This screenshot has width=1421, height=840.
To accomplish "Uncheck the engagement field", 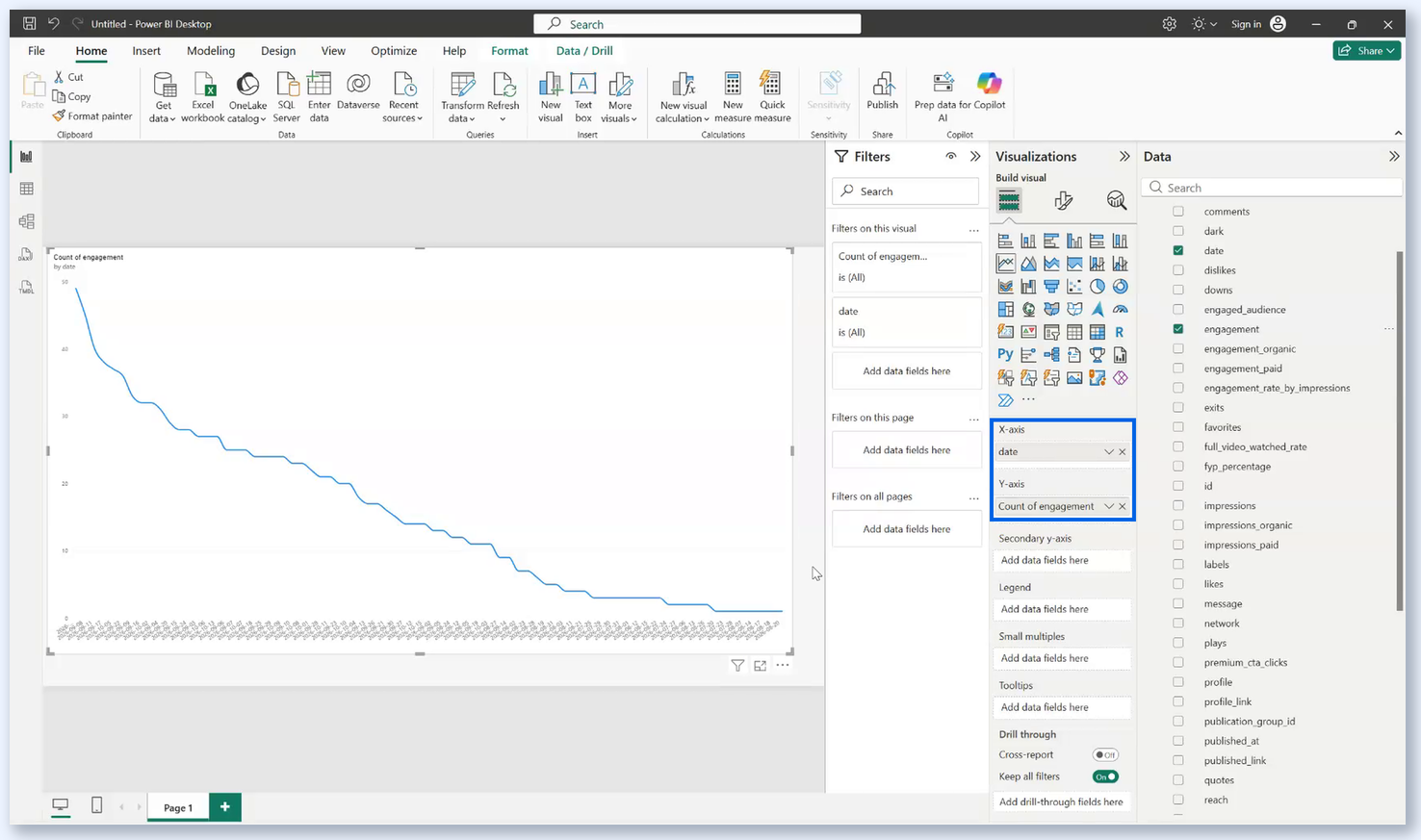I will point(1177,329).
